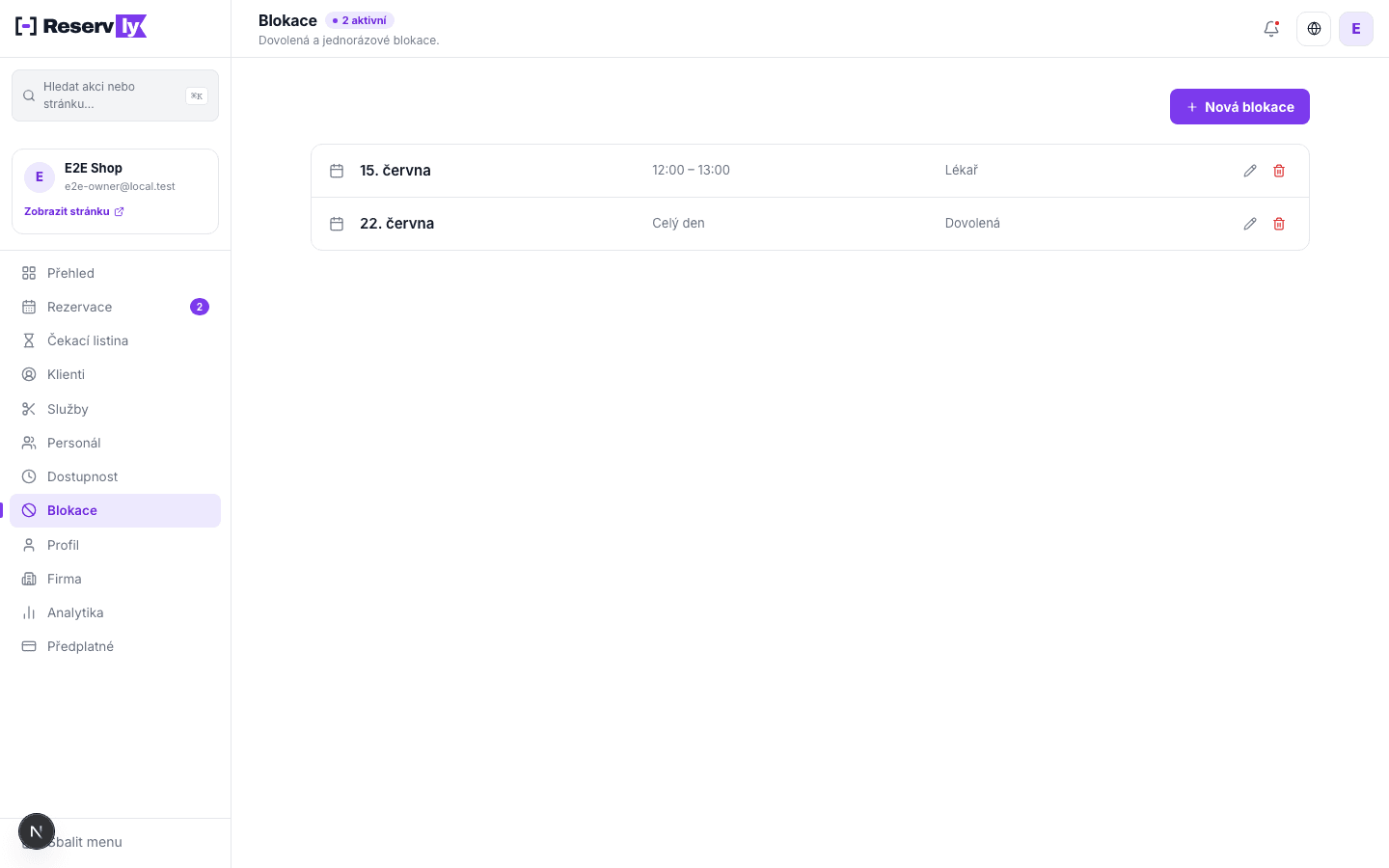The width and height of the screenshot is (1389, 868).
Task: Edit the 22. června blokace
Action: tap(1250, 224)
